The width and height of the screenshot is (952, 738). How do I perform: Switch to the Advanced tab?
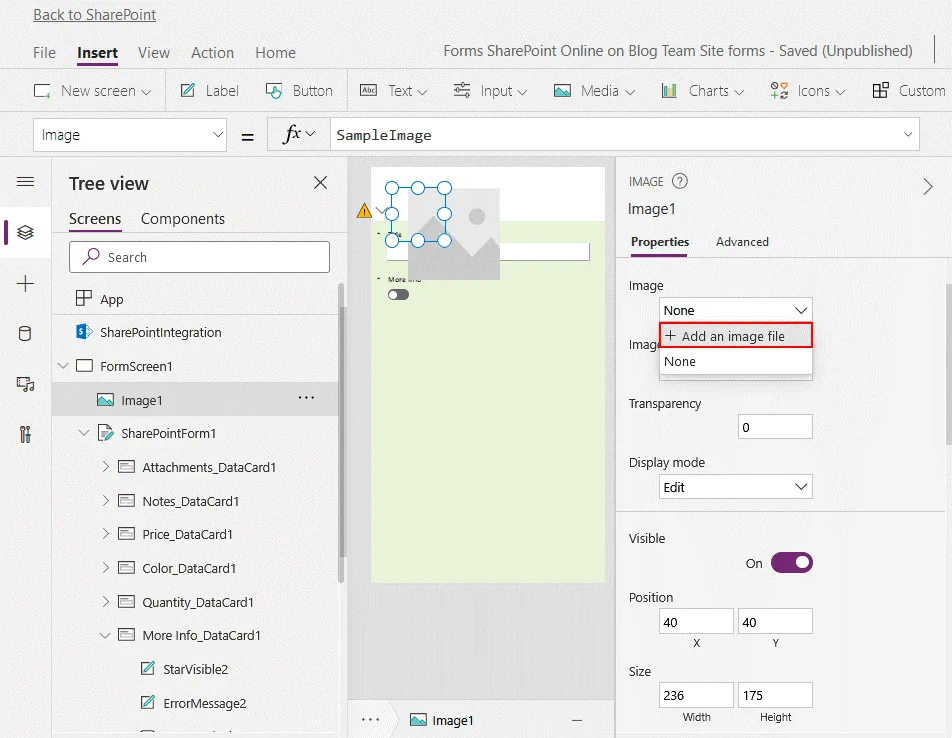tap(742, 242)
